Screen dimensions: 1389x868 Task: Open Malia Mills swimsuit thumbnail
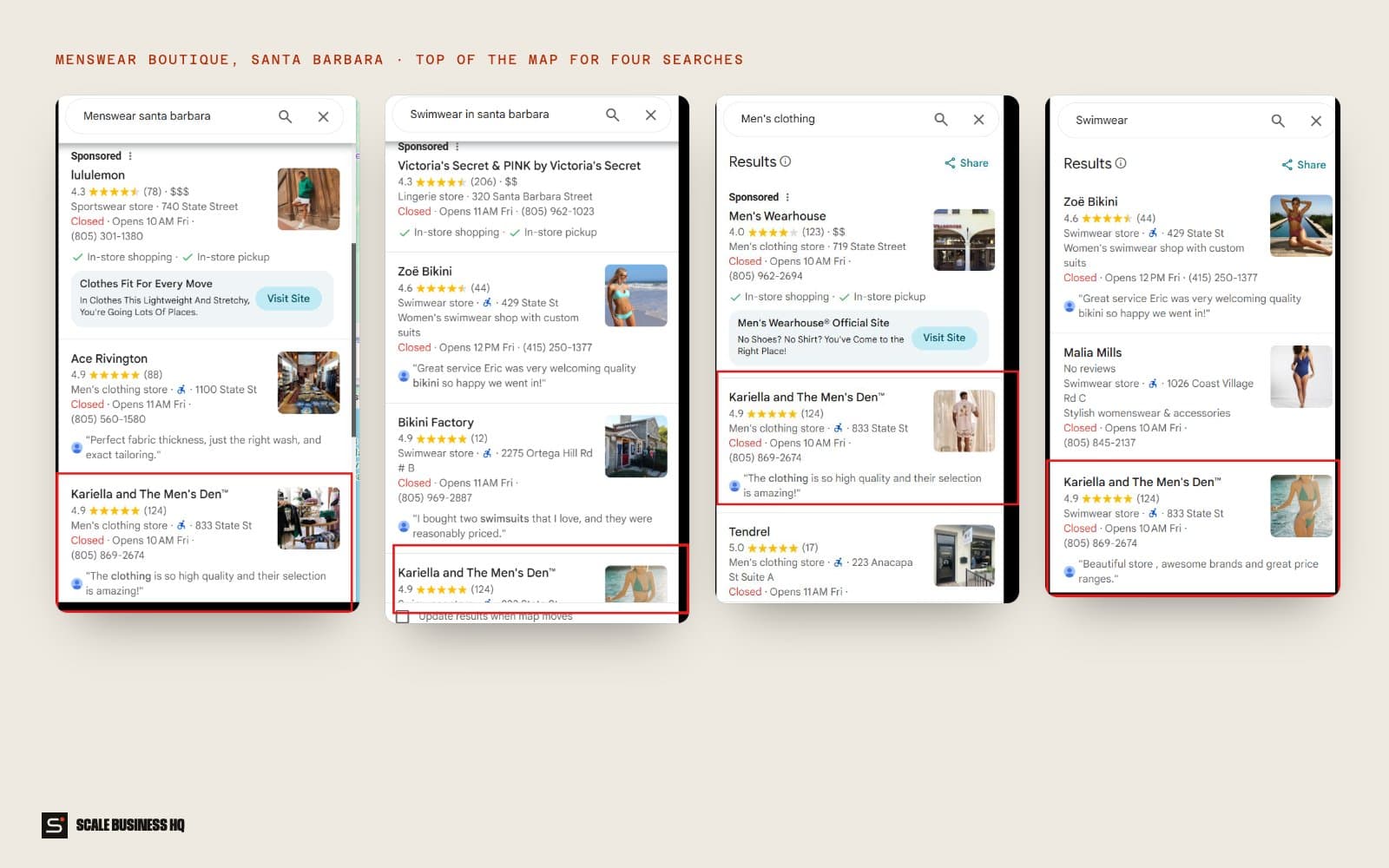coord(1300,377)
